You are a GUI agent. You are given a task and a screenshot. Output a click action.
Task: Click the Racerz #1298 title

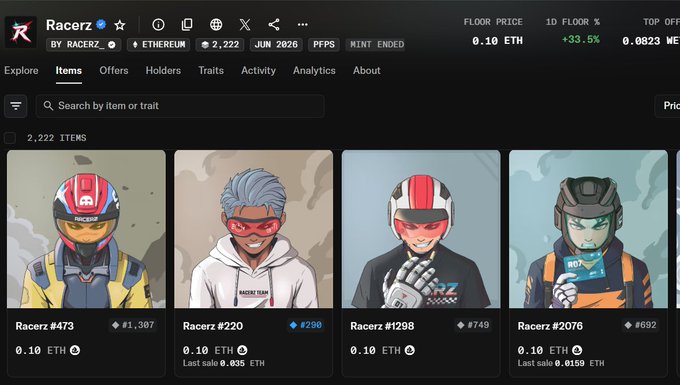pyautogui.click(x=382, y=326)
